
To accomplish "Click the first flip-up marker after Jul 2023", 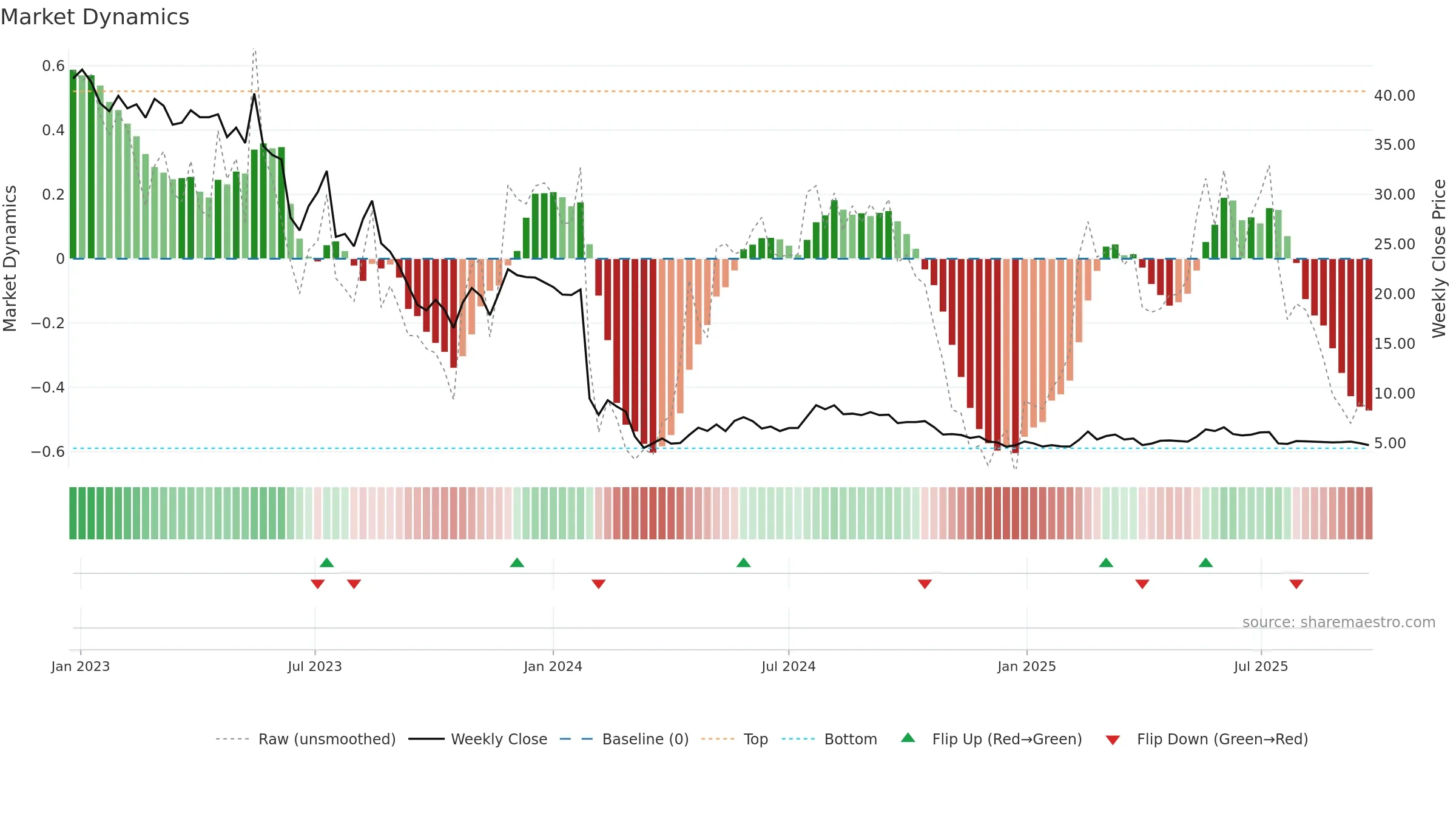I will coord(327,562).
